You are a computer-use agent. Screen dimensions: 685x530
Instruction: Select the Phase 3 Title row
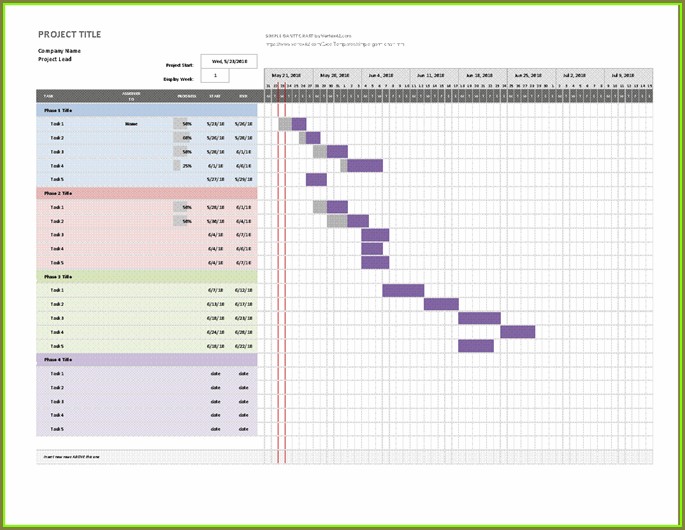[x=147, y=277]
